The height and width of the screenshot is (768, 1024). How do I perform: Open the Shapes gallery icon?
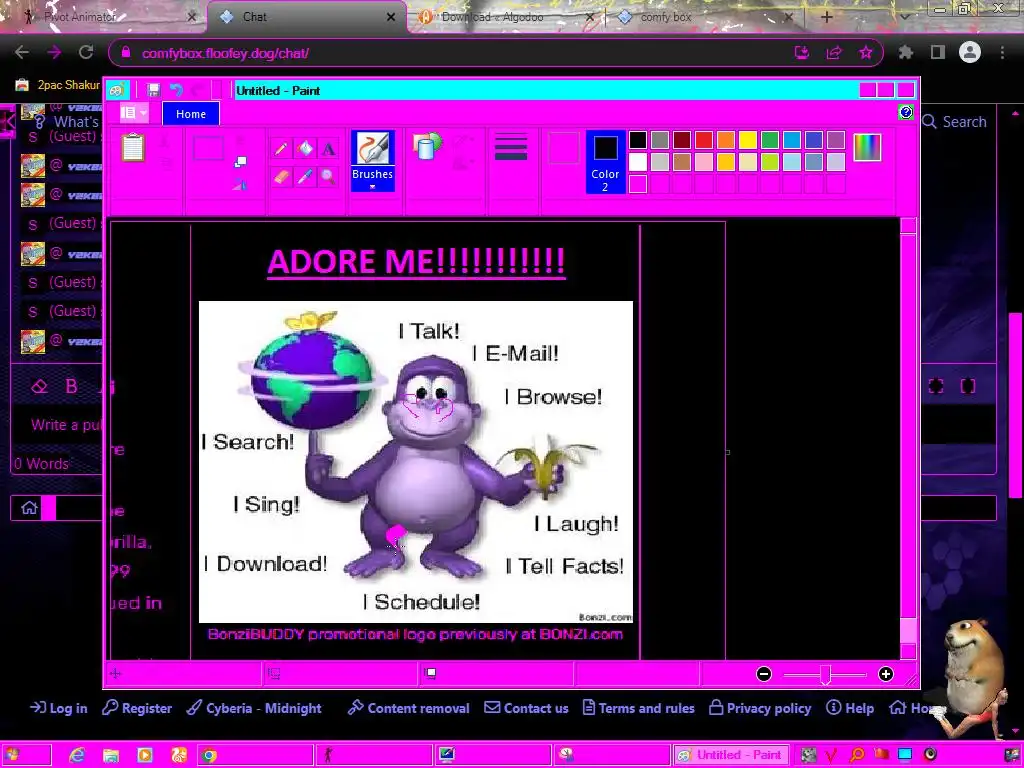pos(428,146)
